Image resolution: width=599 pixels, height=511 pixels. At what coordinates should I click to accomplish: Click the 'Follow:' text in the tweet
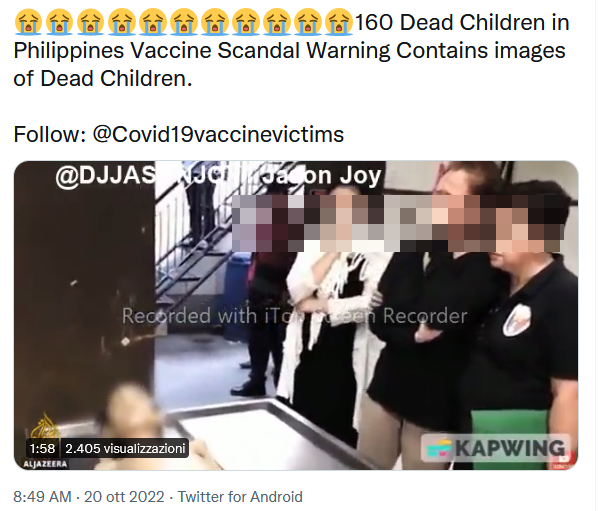click(50, 134)
